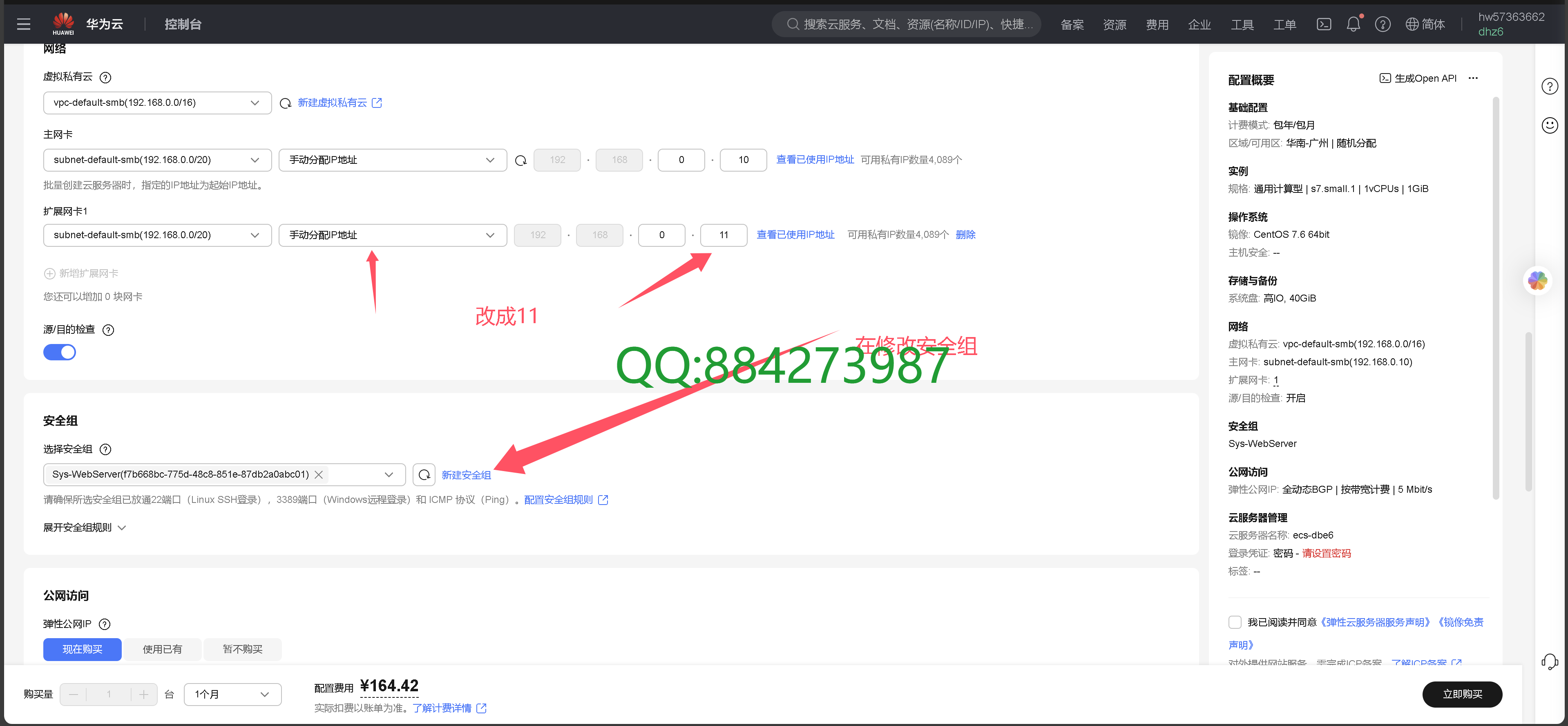Open the help question icon in top bar
Viewport: 1568px width, 726px height.
pyautogui.click(x=1383, y=25)
